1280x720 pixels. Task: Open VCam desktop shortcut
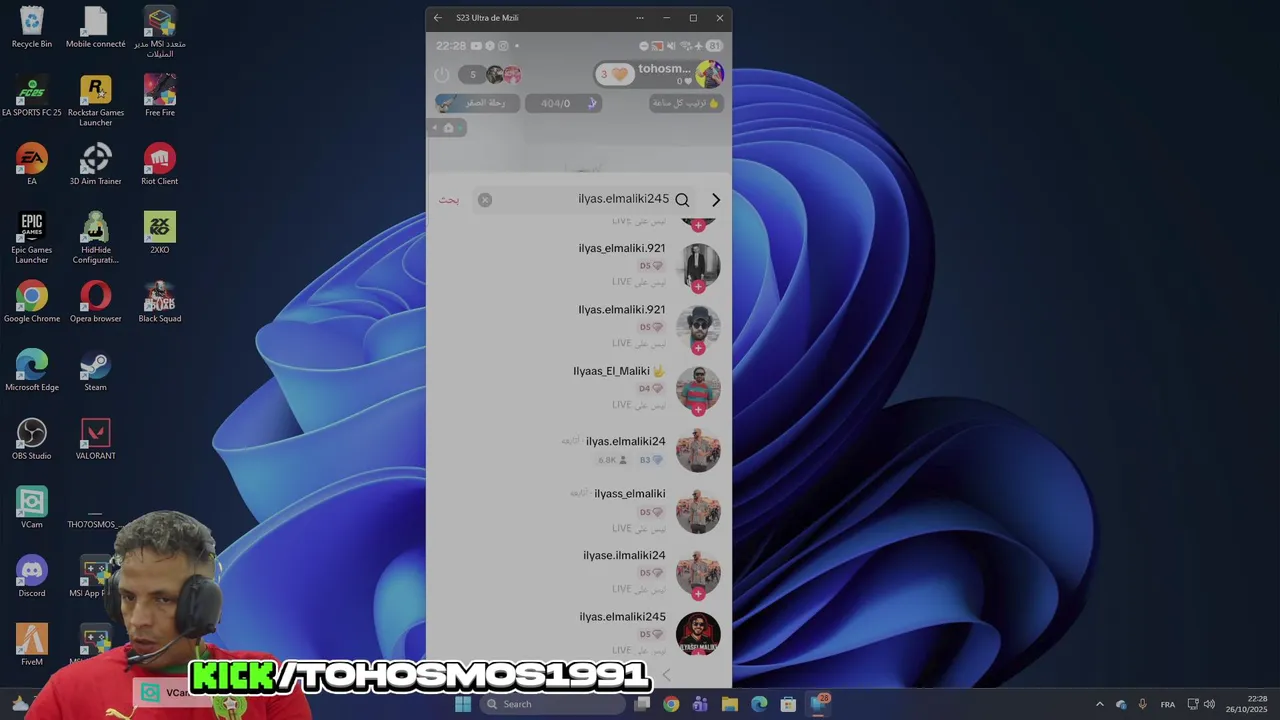click(x=32, y=508)
